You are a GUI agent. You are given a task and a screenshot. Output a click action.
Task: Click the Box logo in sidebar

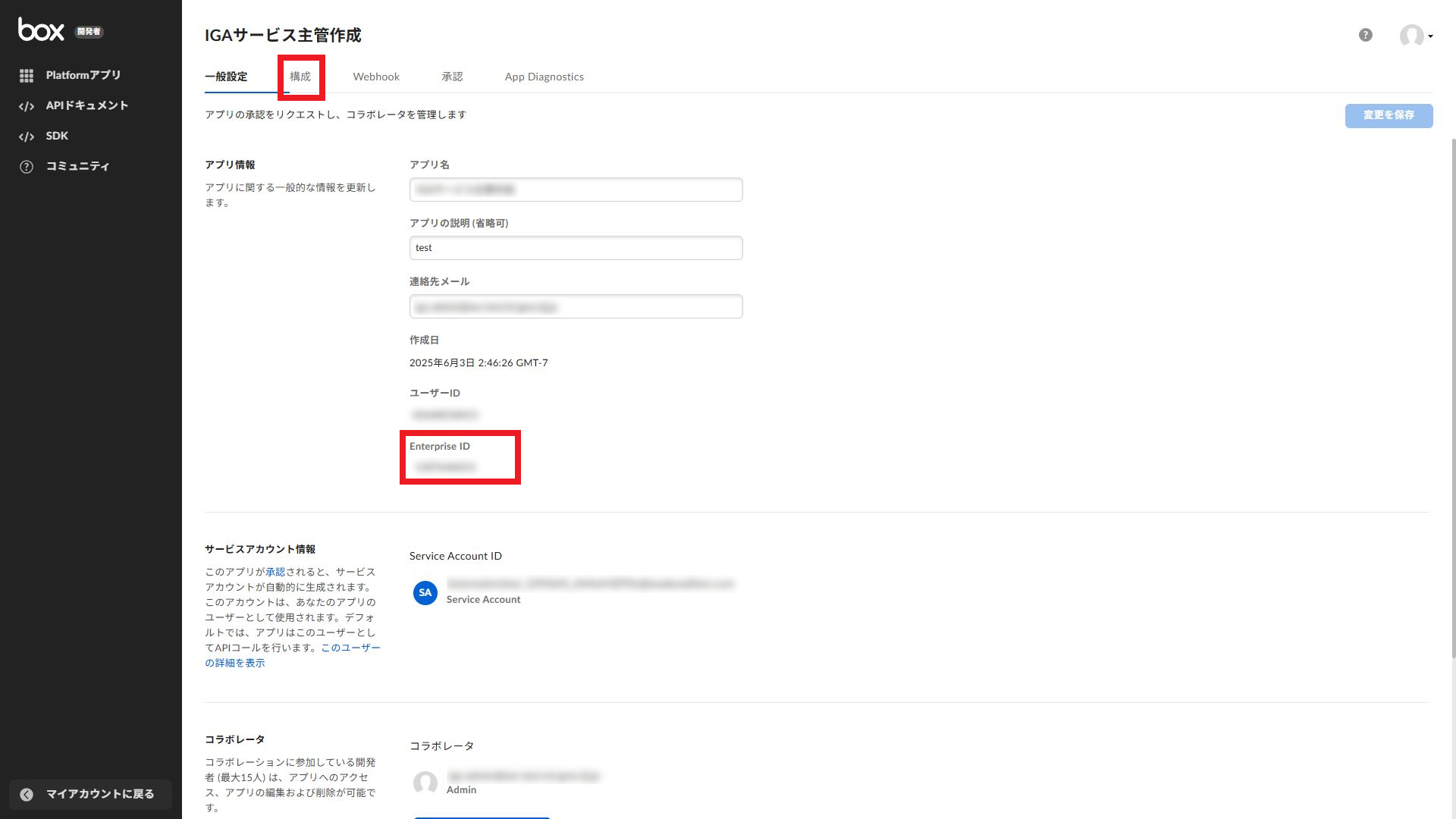[x=41, y=30]
